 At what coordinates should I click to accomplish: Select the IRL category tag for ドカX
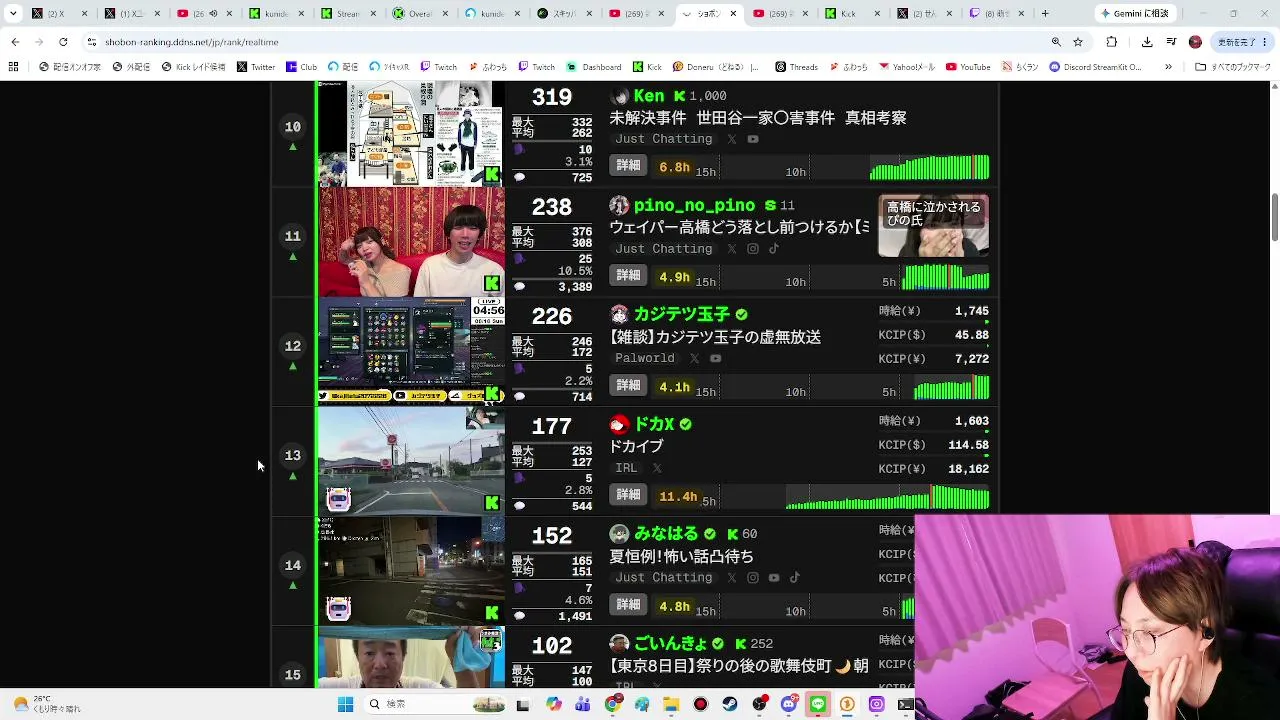pyautogui.click(x=626, y=468)
